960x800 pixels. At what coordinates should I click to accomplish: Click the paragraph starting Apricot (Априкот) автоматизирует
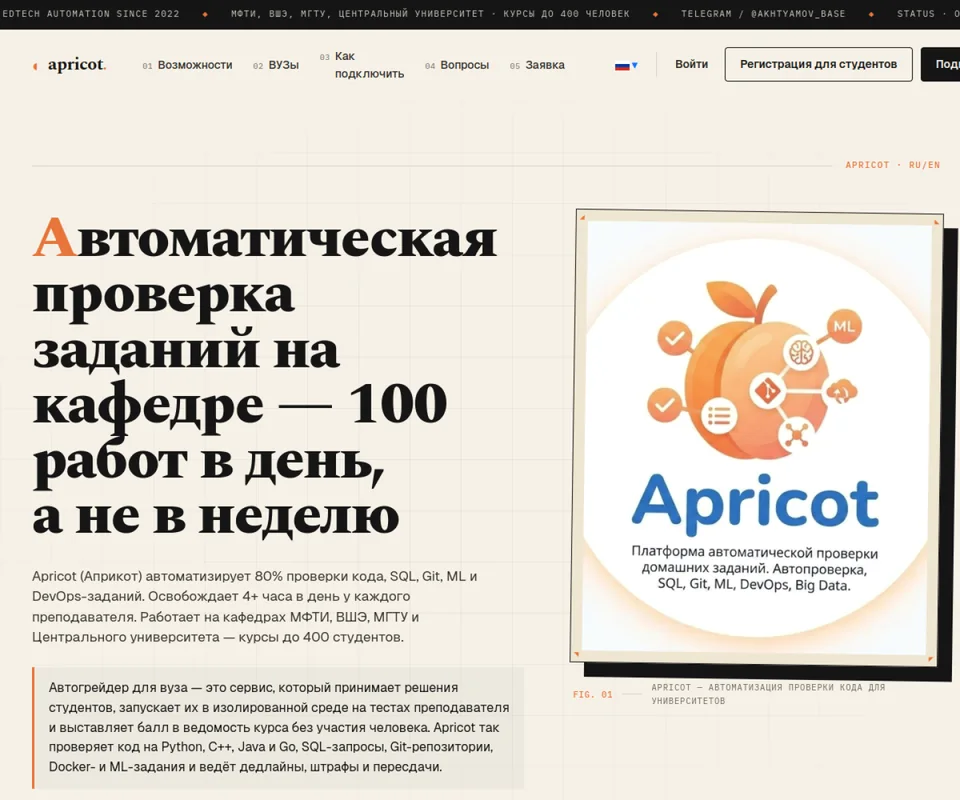[x=255, y=607]
